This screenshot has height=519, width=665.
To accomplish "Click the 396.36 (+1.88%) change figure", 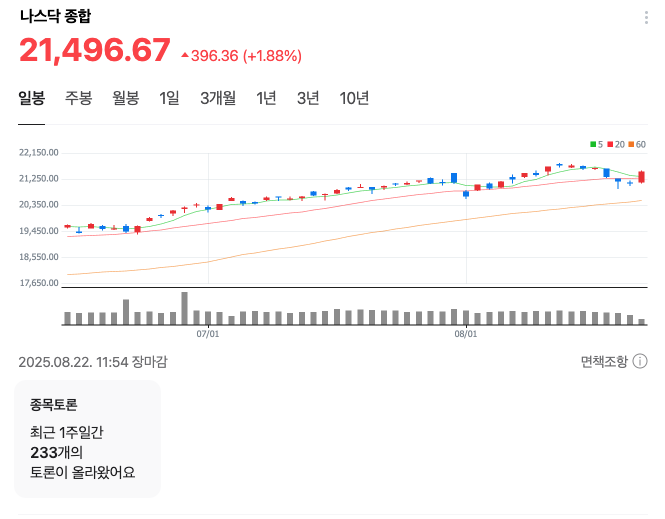I will [242, 56].
